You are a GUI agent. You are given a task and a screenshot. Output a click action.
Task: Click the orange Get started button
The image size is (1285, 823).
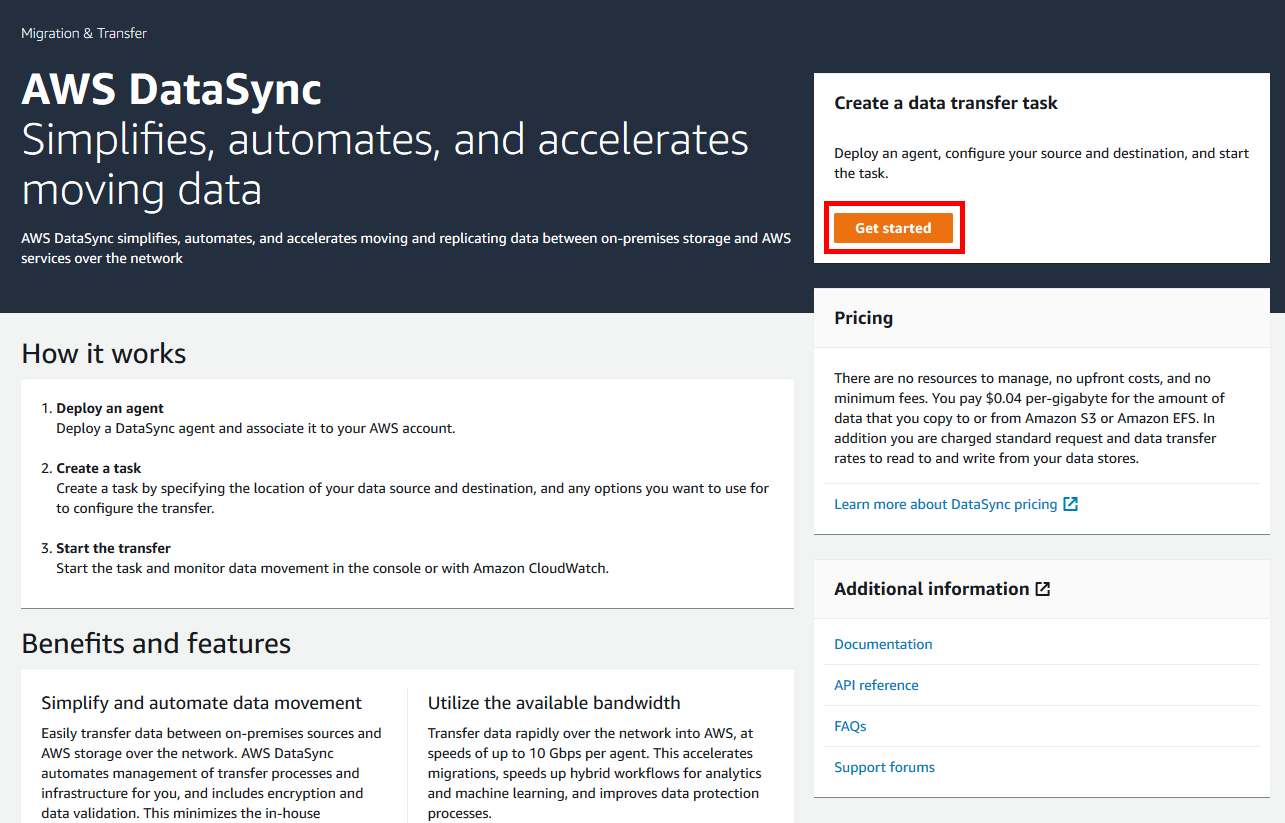point(893,228)
